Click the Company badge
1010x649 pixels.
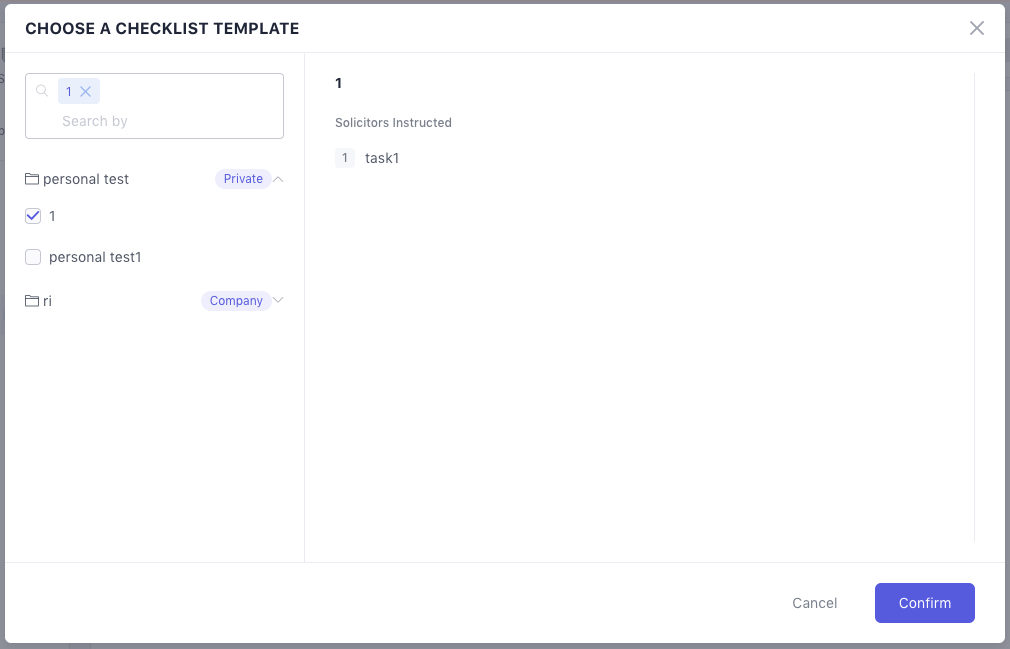click(236, 301)
